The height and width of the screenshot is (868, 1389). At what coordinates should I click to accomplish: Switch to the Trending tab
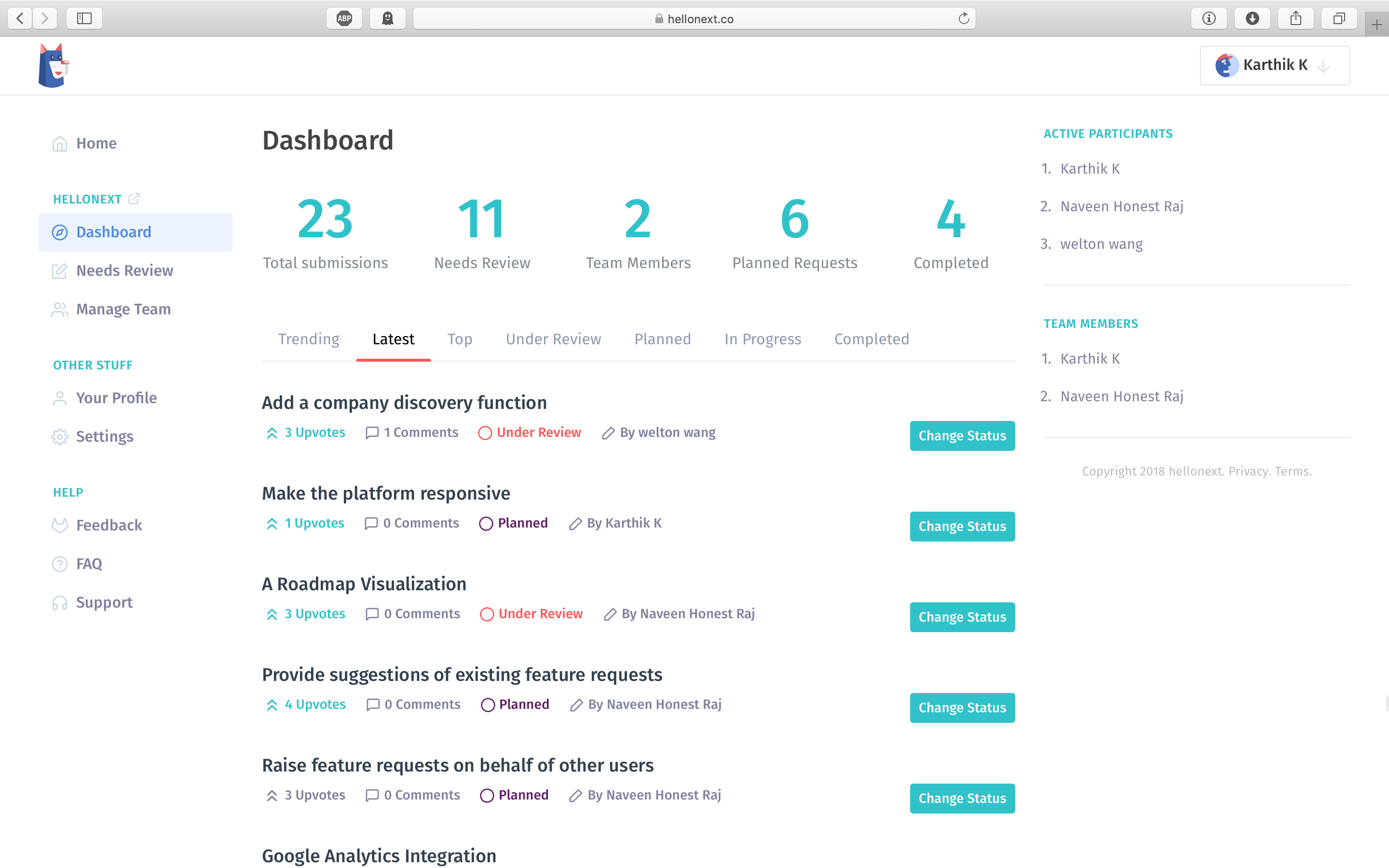pos(309,339)
